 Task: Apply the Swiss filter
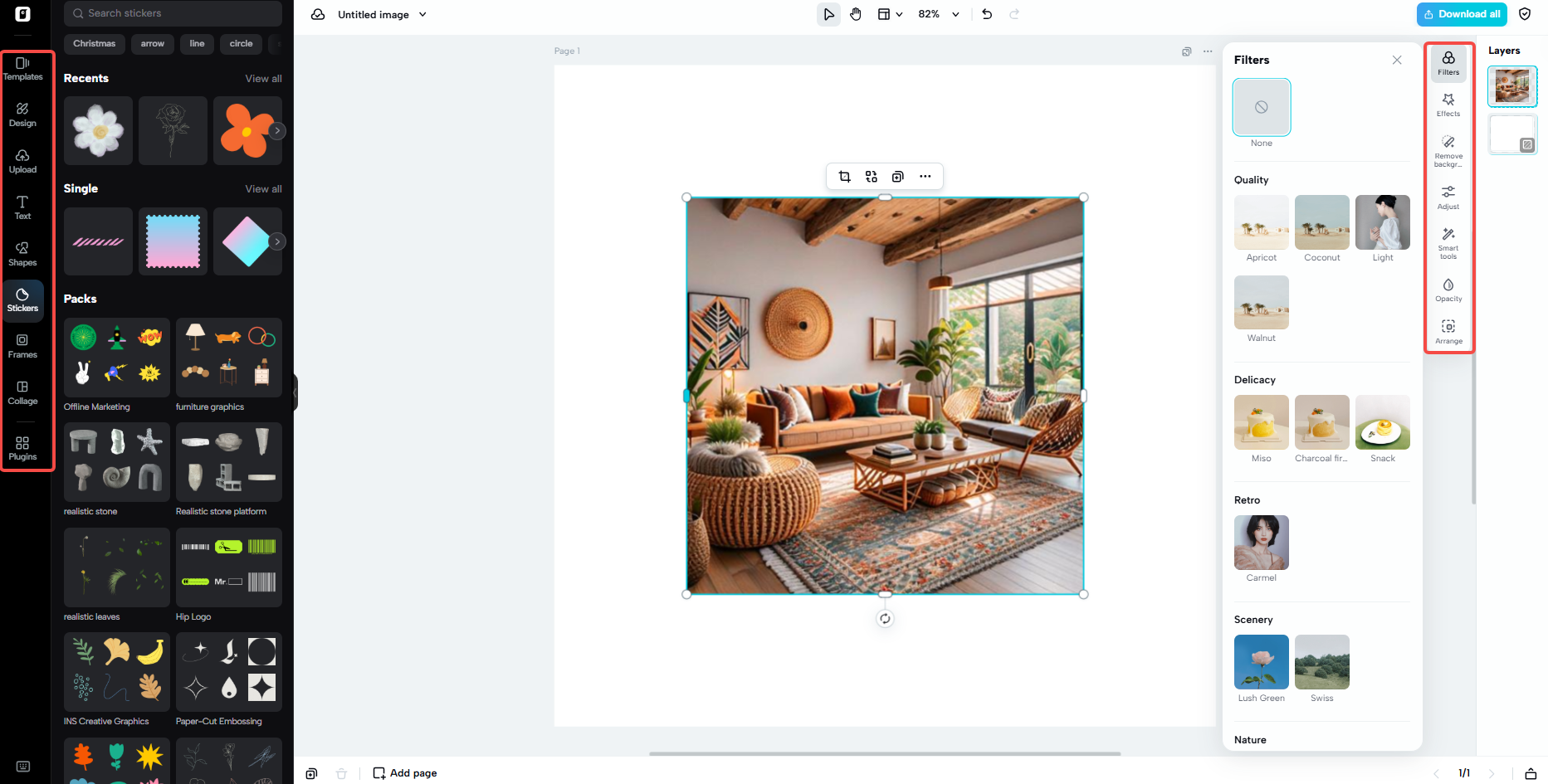pos(1322,662)
